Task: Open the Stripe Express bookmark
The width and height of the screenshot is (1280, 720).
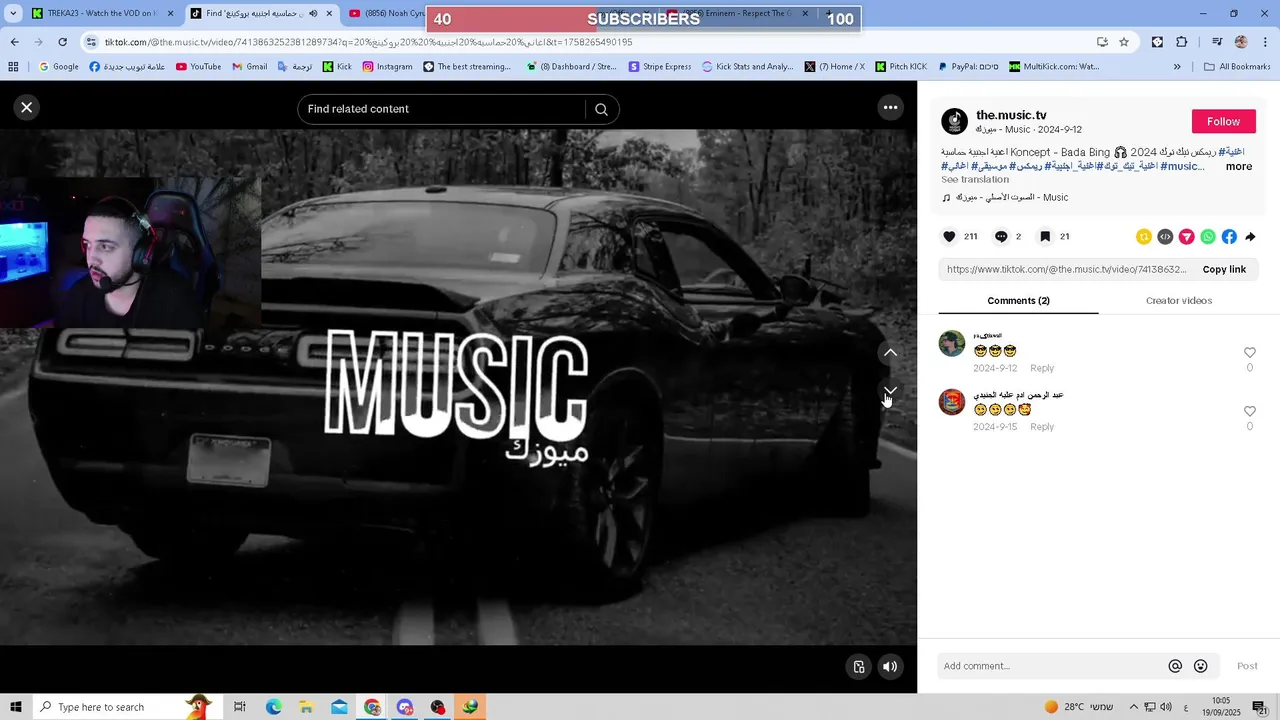Action: [x=660, y=67]
